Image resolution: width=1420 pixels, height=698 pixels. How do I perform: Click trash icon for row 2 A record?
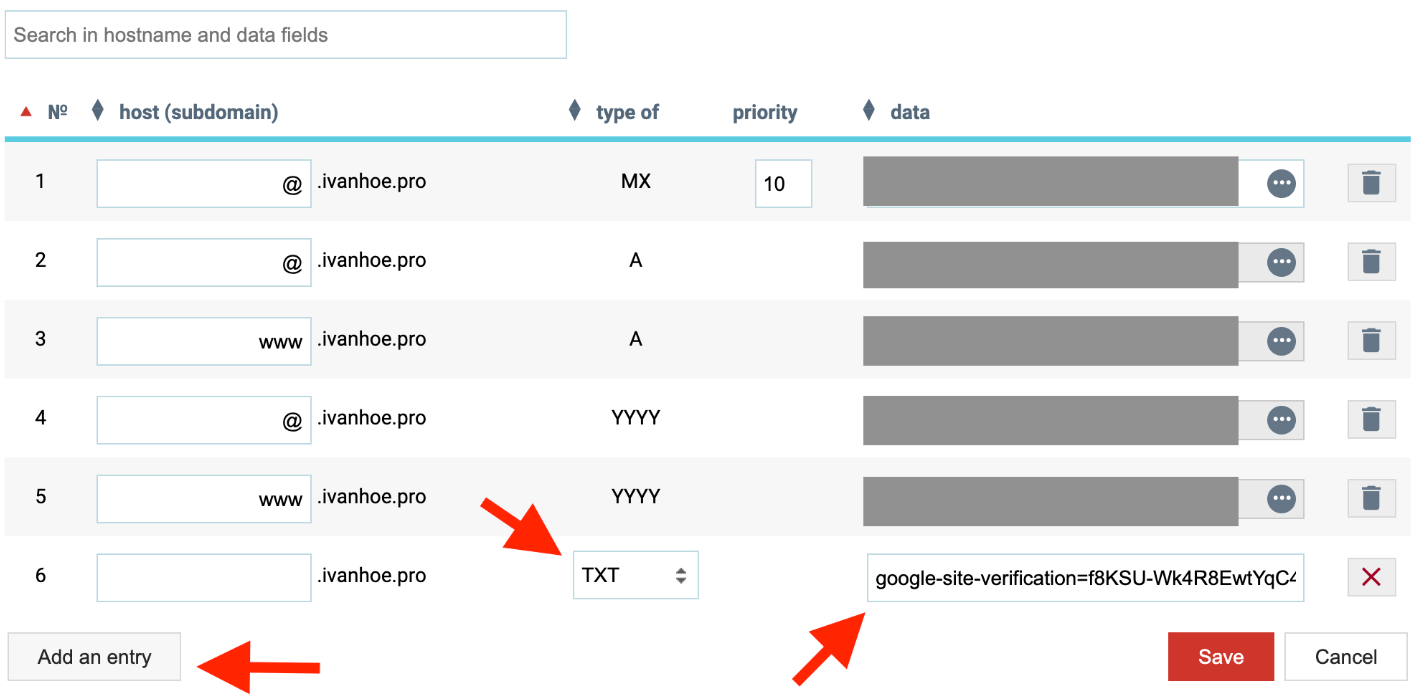[1371, 262]
